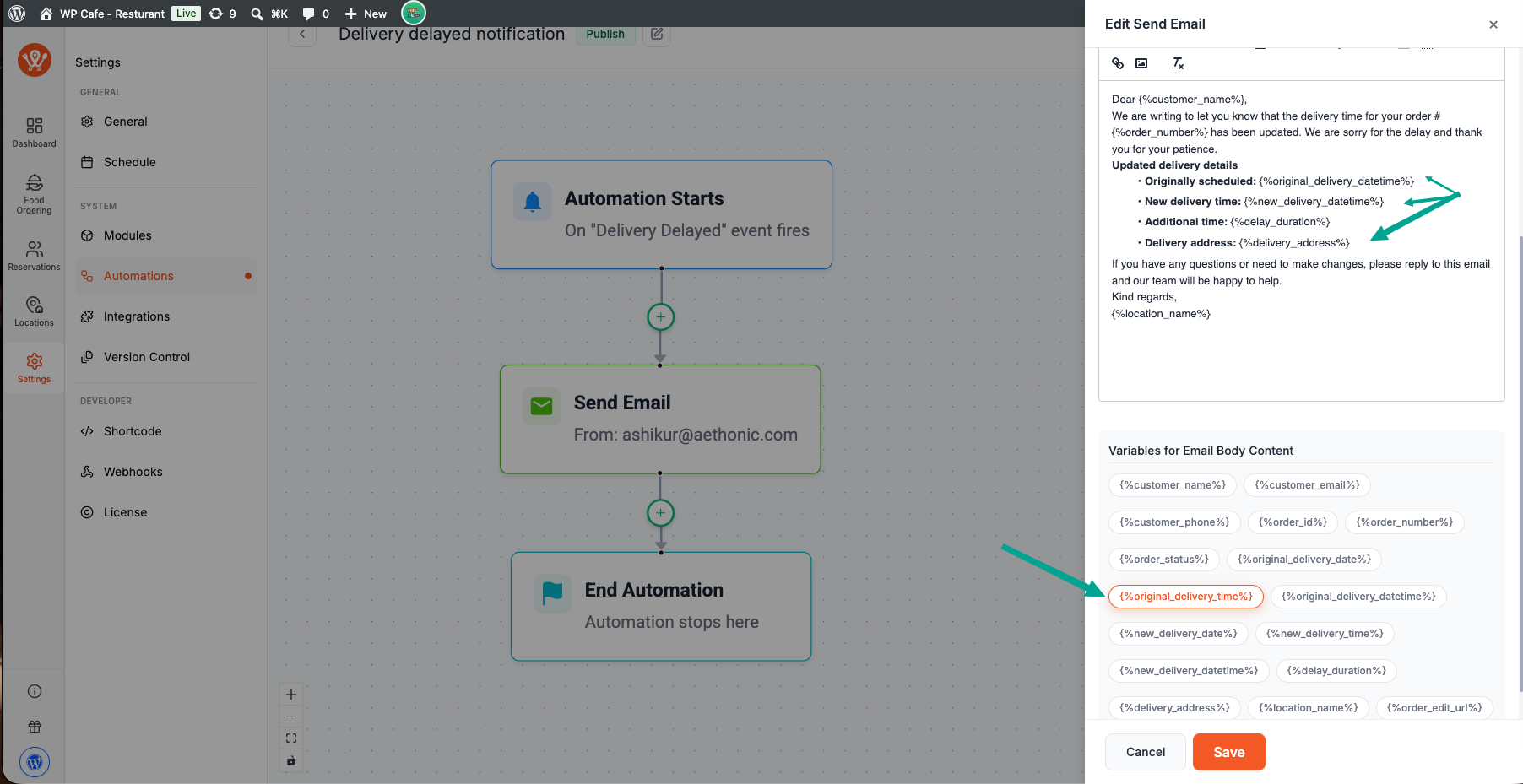This screenshot has height=784, width=1523.
Task: Add step after Automation Starts
Action: (x=660, y=317)
